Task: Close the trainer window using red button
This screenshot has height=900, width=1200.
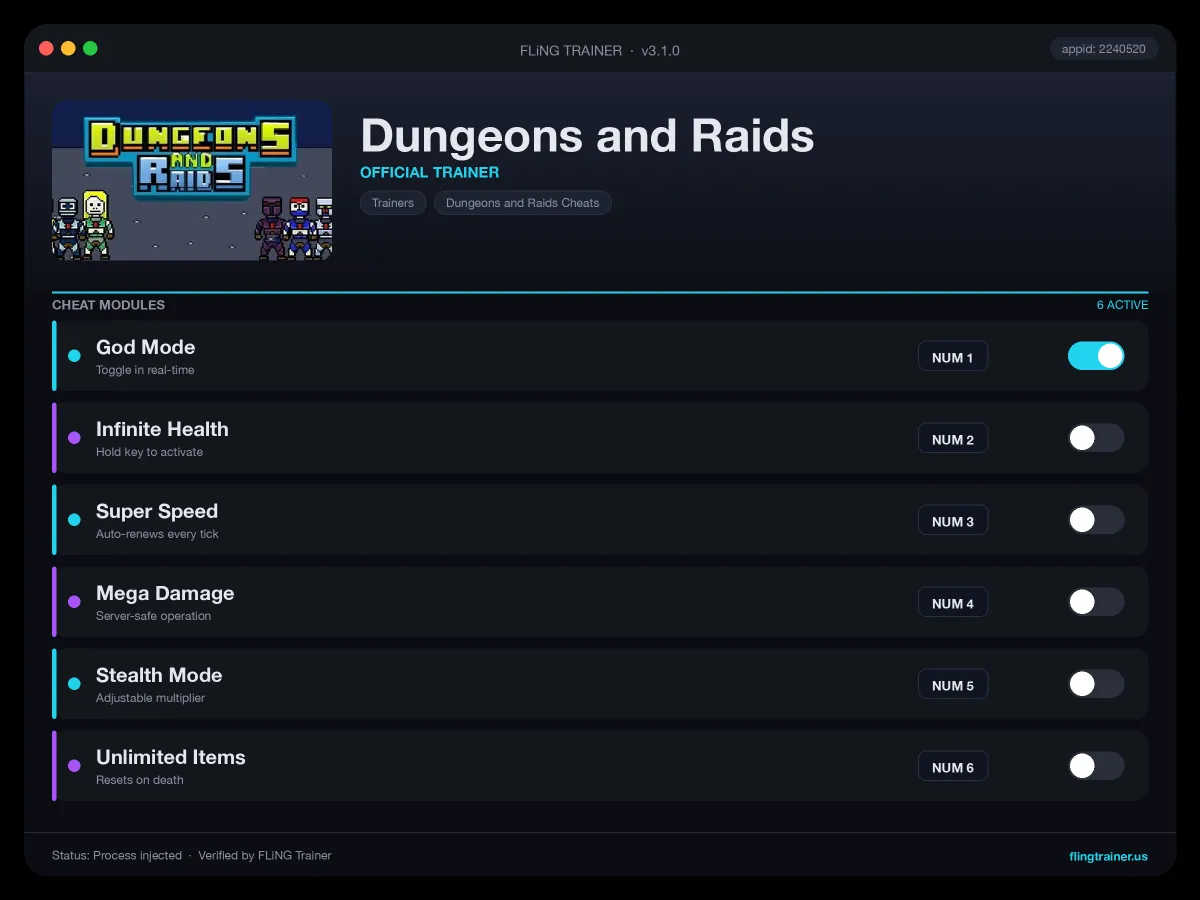Action: (x=46, y=48)
